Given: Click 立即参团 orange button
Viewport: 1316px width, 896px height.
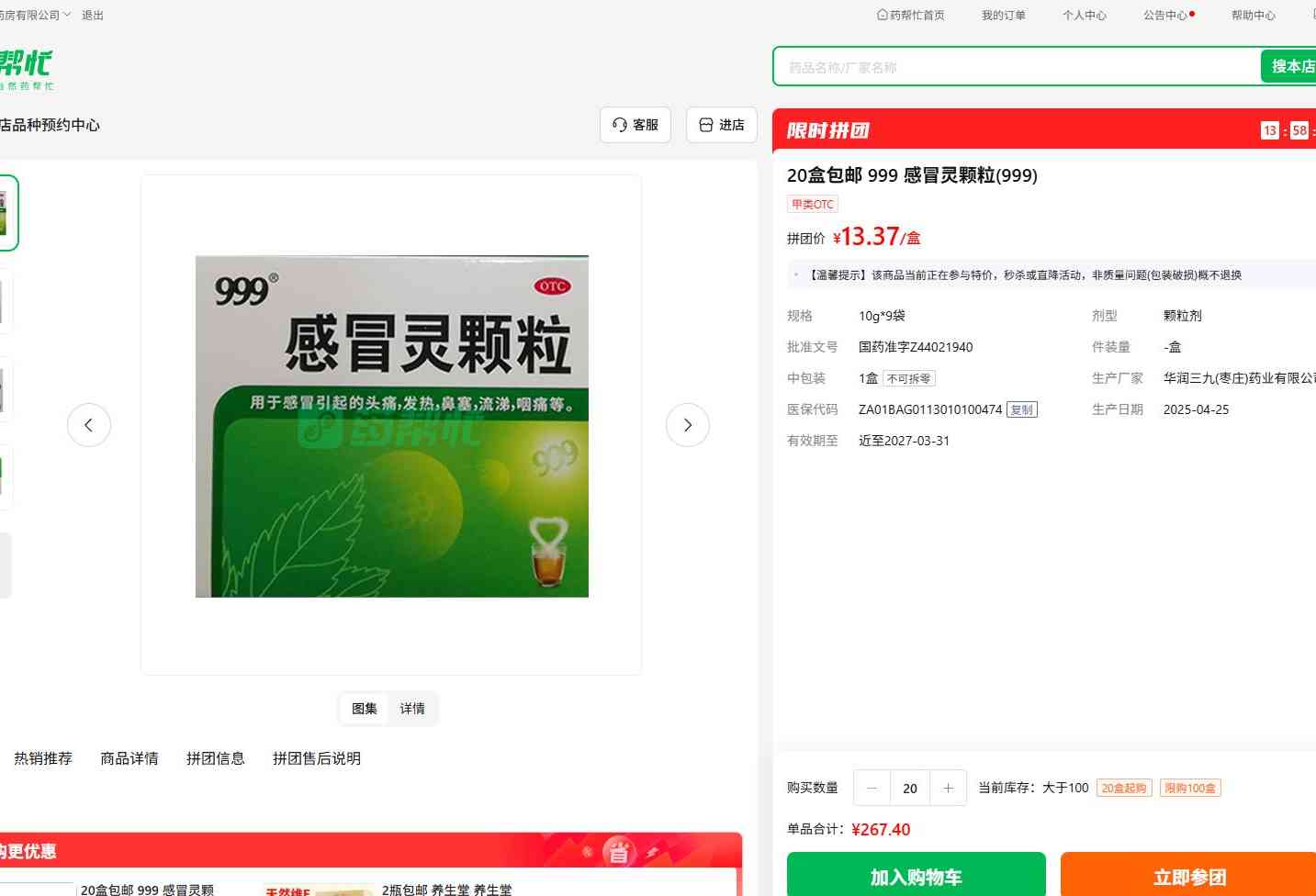Looking at the screenshot, I should point(1188,877).
